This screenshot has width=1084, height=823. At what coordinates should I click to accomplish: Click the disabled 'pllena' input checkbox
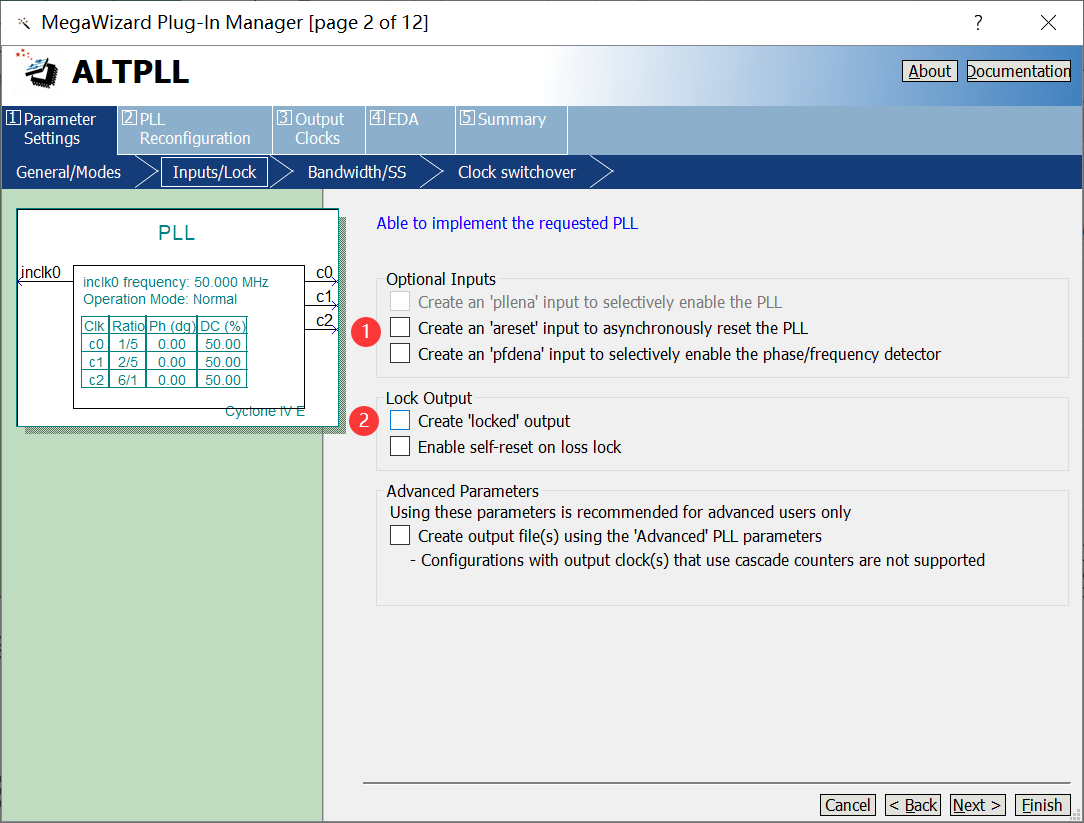click(x=400, y=302)
